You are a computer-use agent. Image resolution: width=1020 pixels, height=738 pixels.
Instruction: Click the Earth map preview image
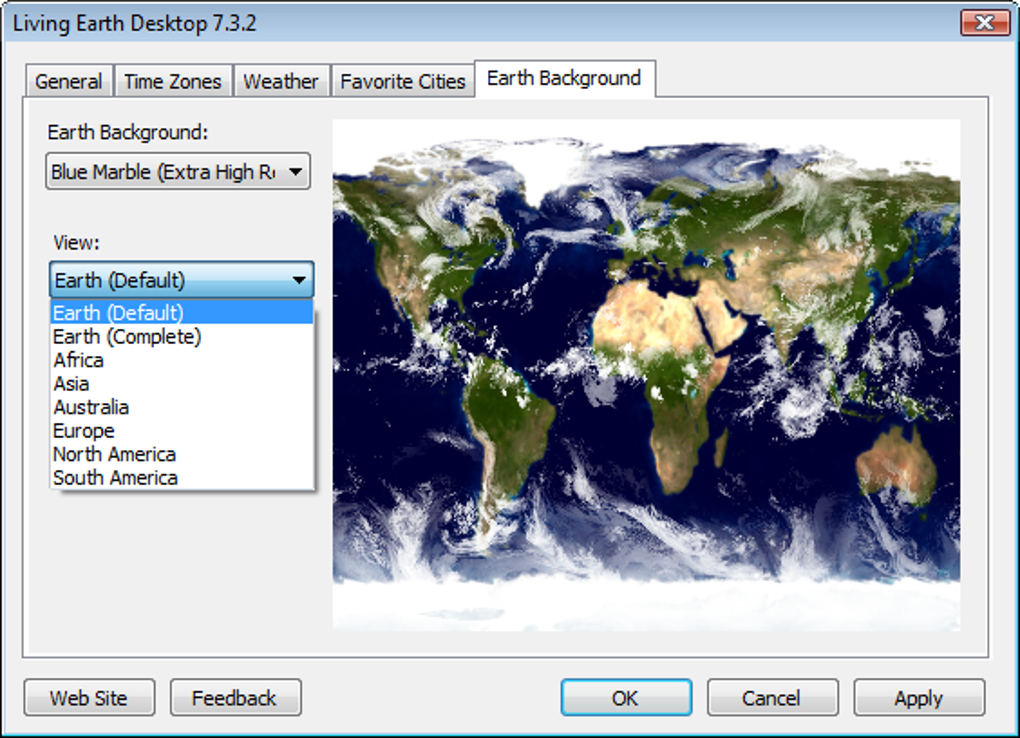click(647, 375)
